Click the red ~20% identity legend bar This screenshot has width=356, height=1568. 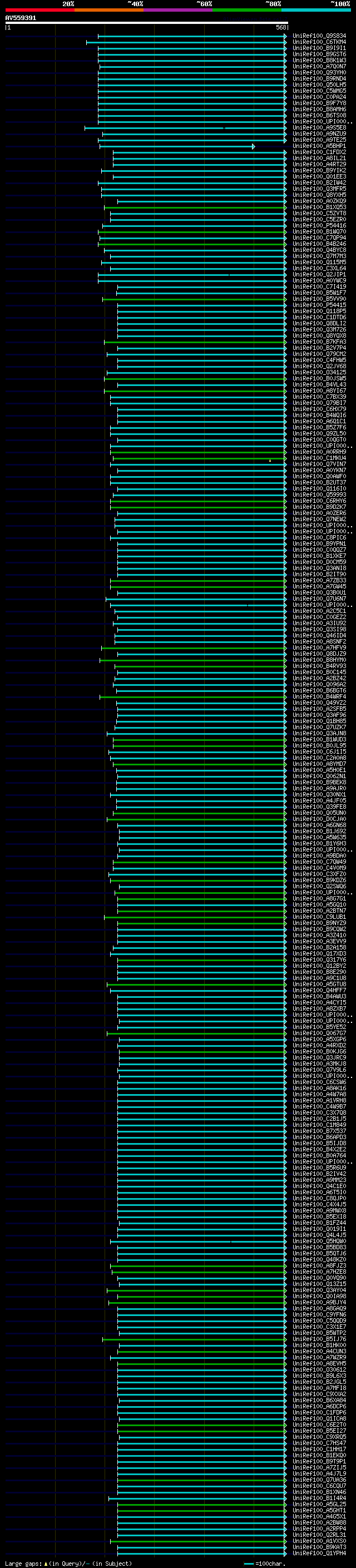pyautogui.click(x=39, y=10)
